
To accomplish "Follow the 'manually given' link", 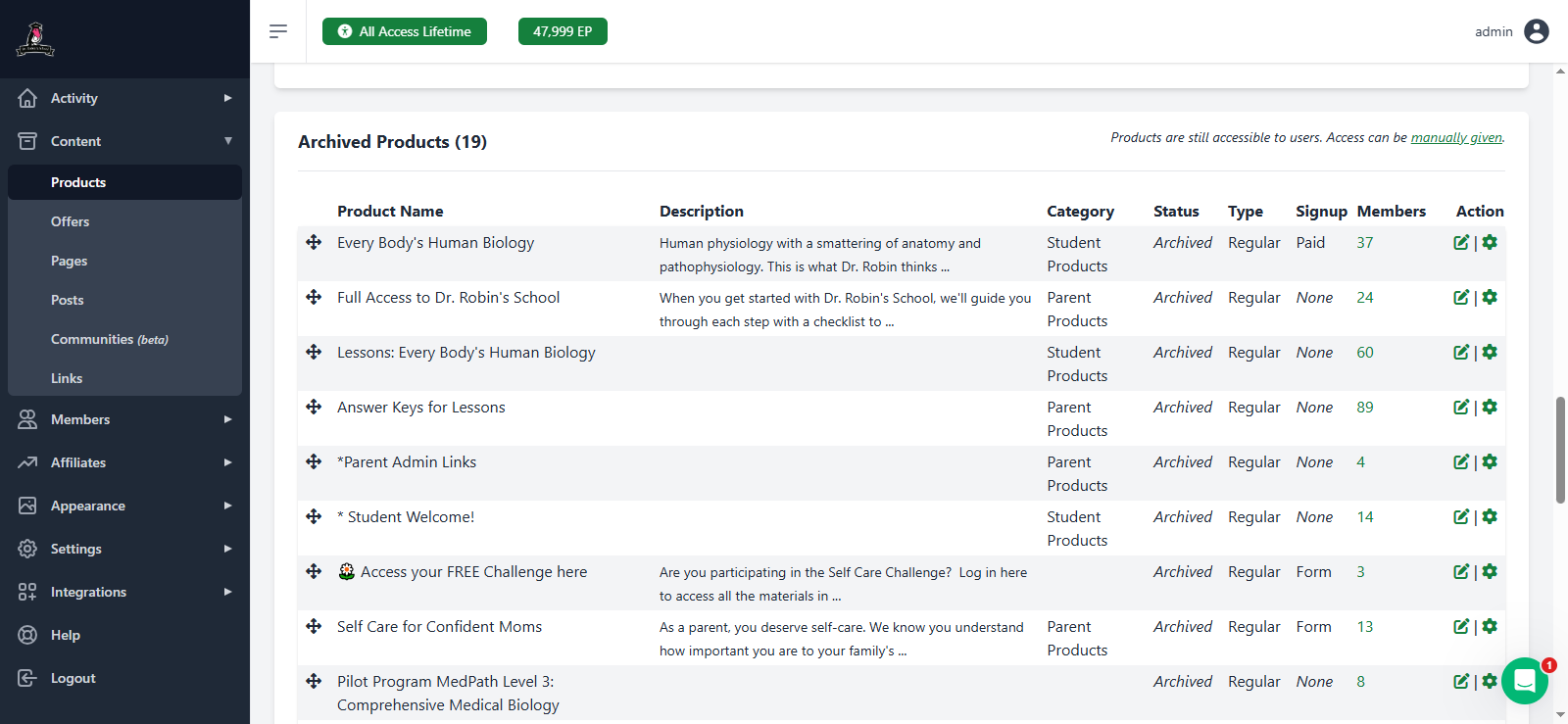I will 1455,138.
